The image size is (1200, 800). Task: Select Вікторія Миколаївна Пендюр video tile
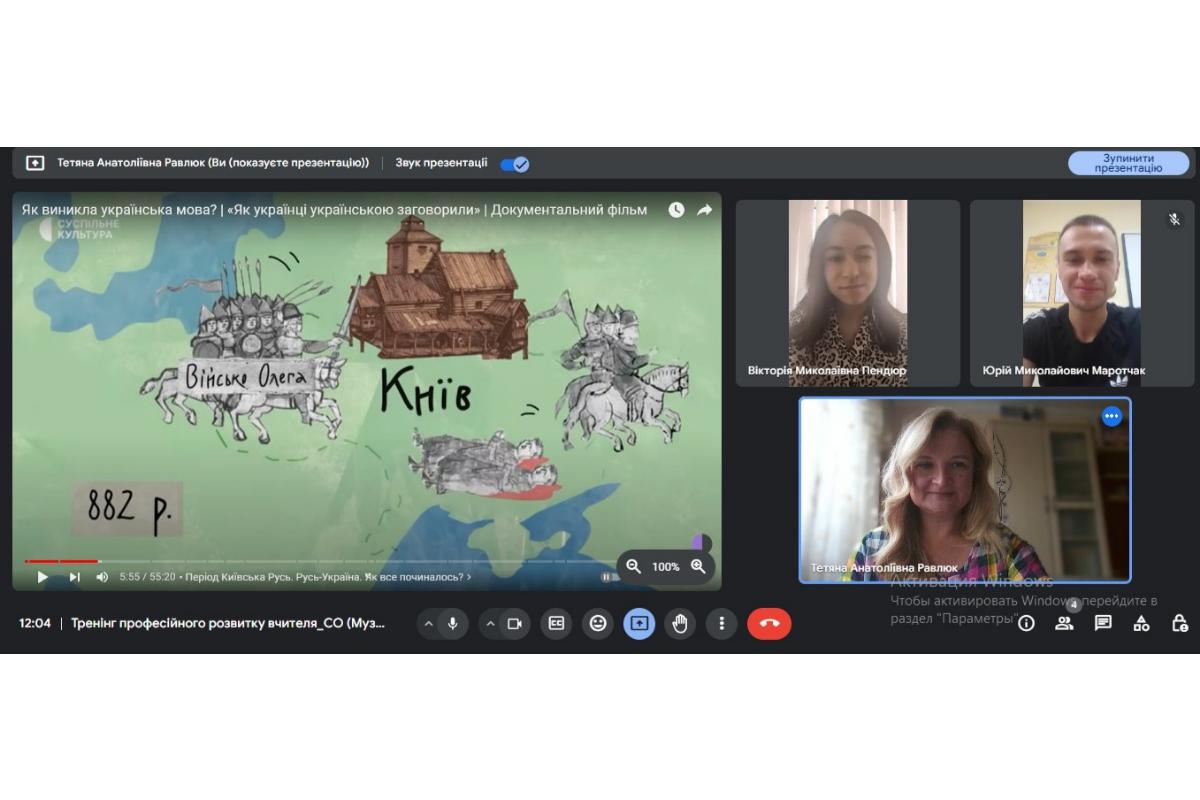click(848, 293)
